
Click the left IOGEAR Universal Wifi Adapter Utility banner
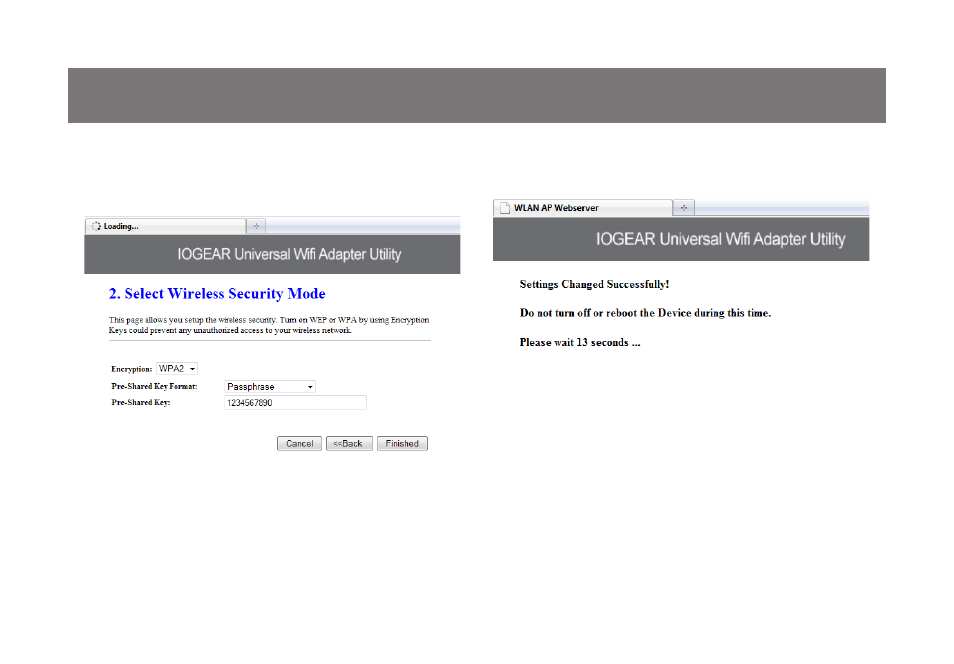tap(272, 254)
